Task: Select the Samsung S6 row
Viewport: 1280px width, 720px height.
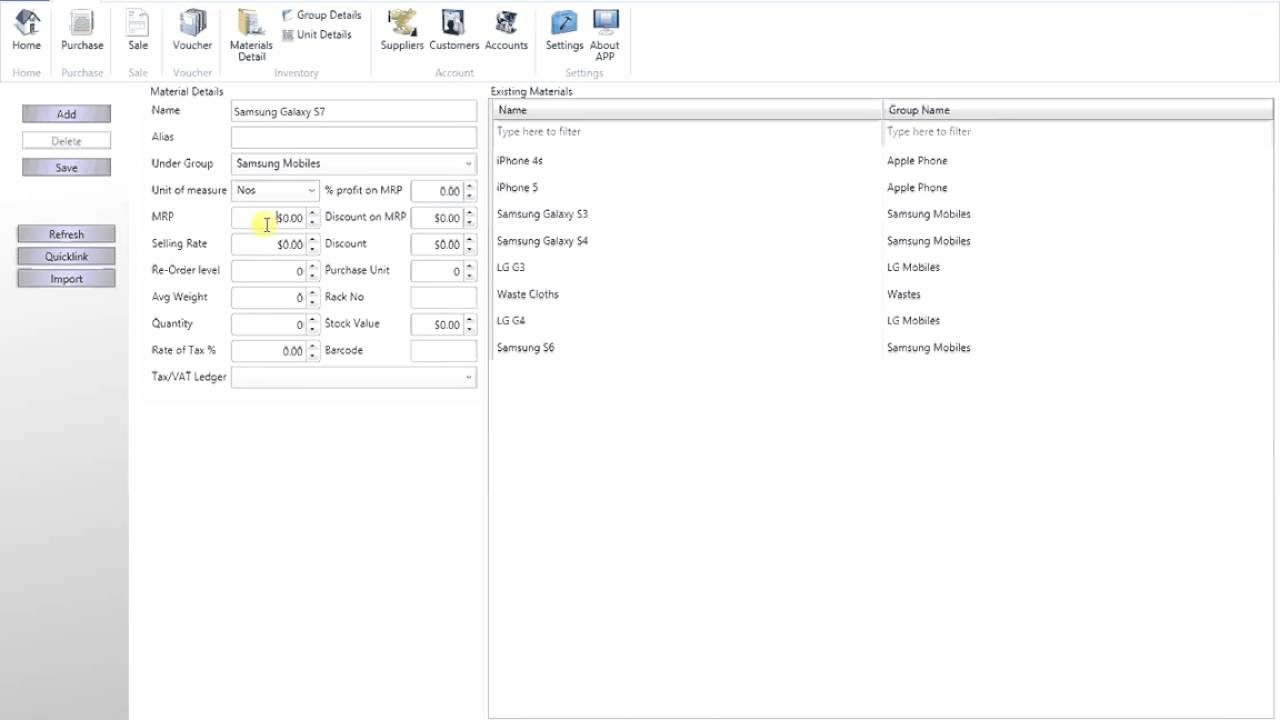Action: (x=881, y=348)
